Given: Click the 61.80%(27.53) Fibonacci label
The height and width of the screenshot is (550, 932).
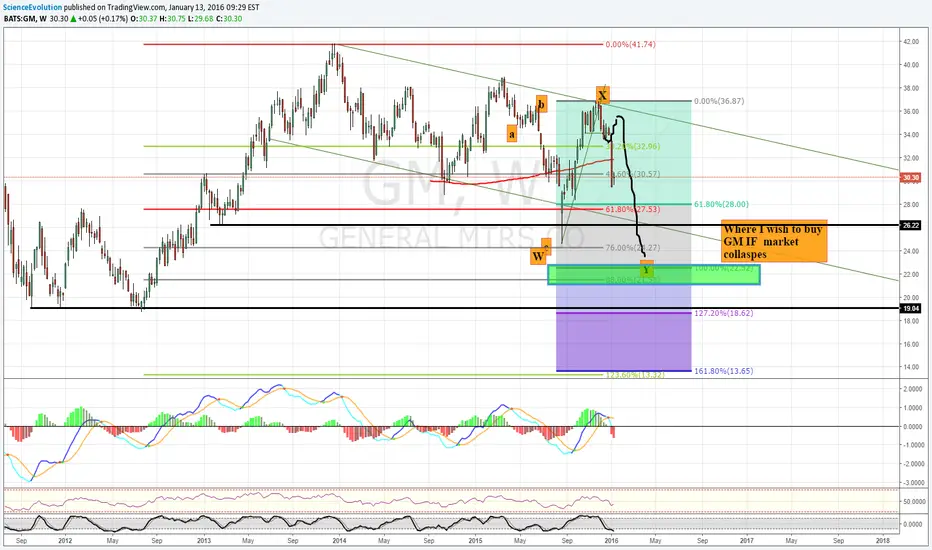Looking at the screenshot, I should click(632, 209).
